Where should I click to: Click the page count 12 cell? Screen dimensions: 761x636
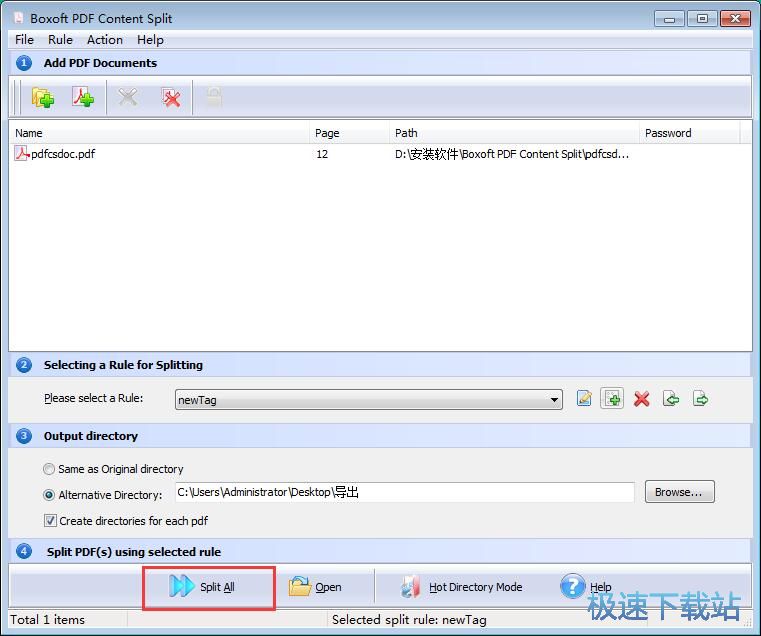coord(322,154)
